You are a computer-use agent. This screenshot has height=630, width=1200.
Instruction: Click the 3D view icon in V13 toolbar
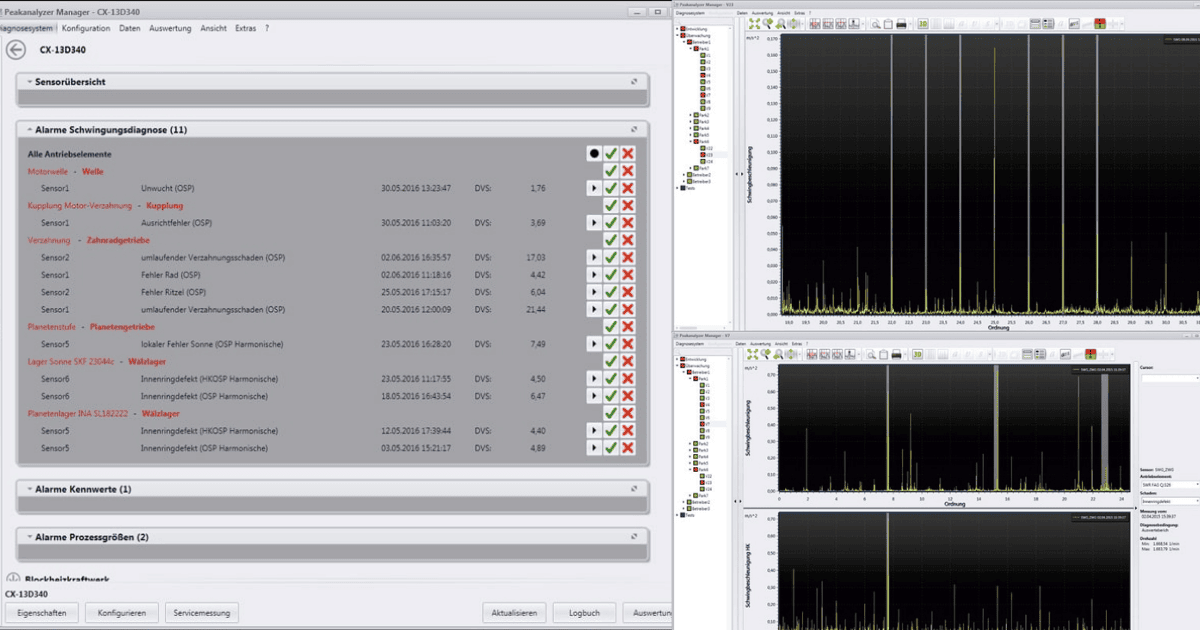pos(923,24)
